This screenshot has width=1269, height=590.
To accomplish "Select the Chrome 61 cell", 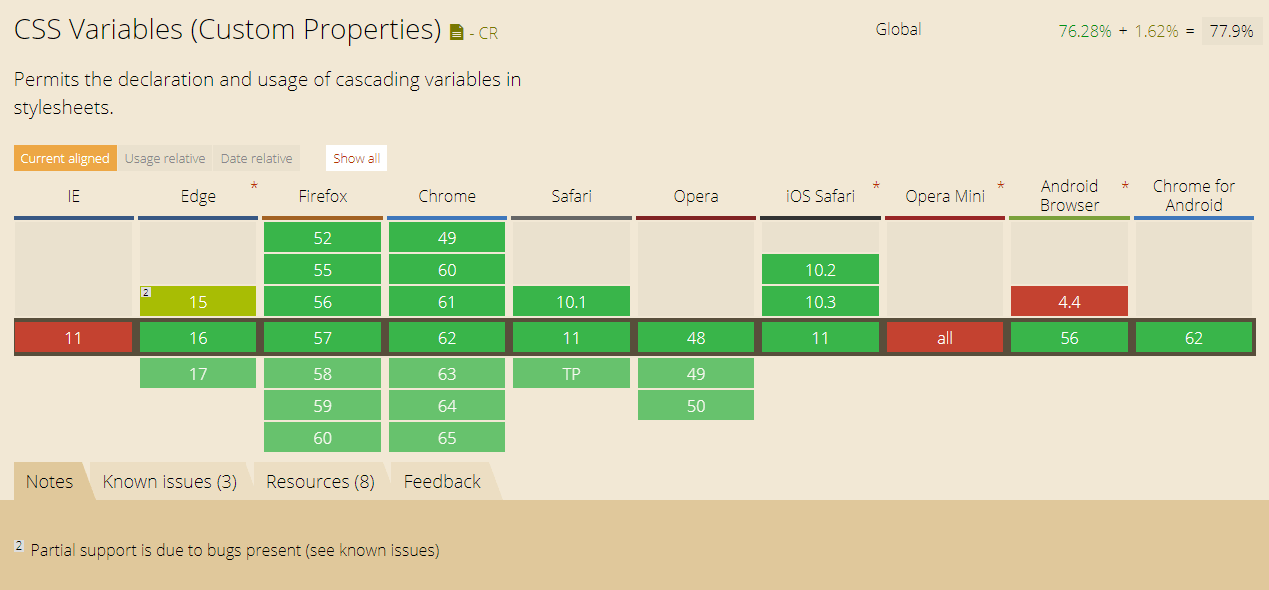I will (447, 302).
